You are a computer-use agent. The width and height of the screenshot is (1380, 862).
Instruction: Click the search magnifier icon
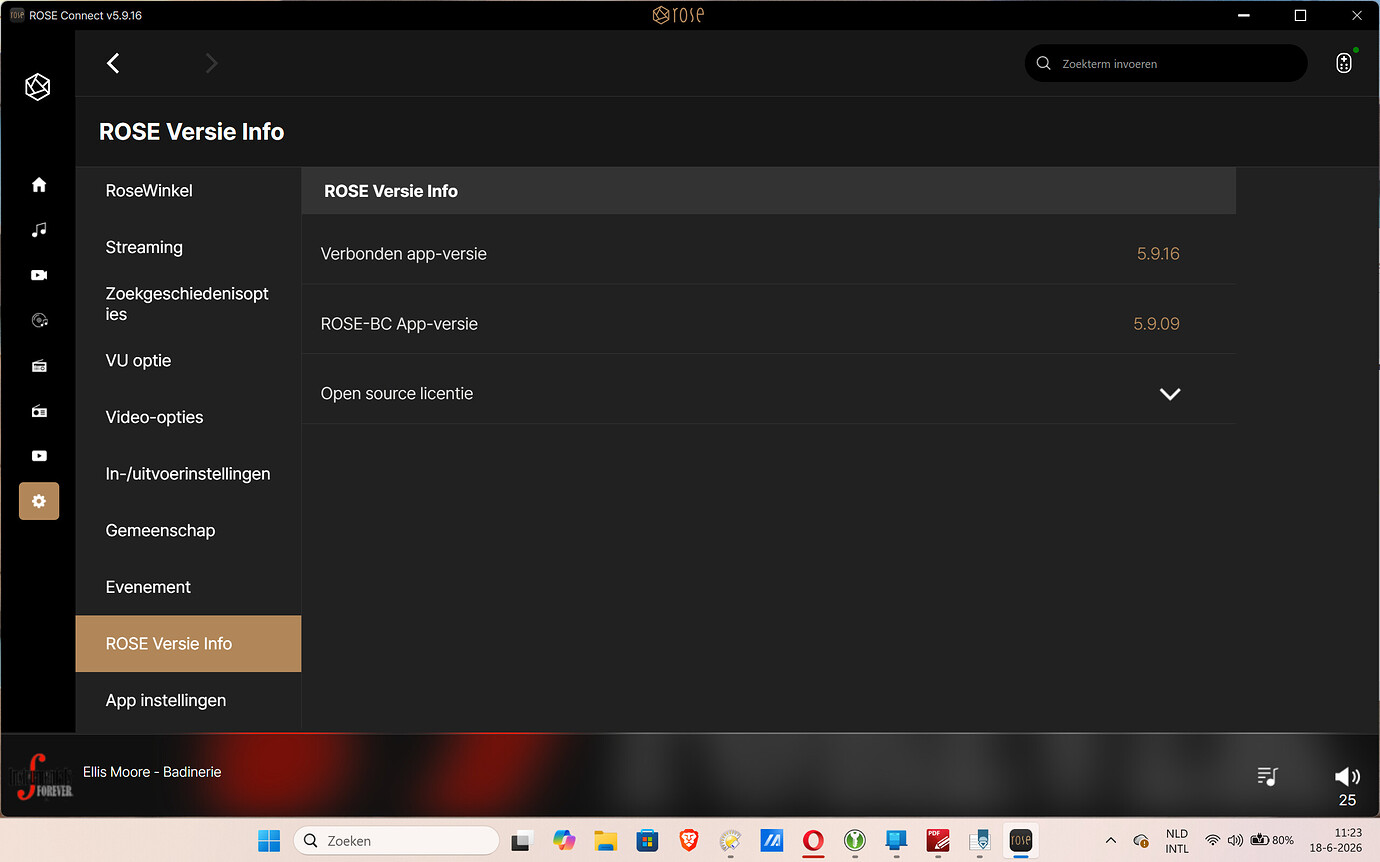click(1043, 63)
